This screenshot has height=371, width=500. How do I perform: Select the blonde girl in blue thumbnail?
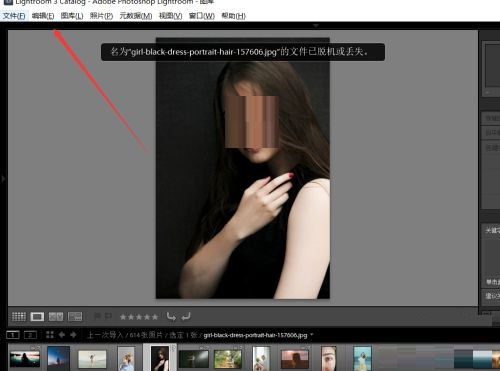pyautogui.click(x=126, y=359)
